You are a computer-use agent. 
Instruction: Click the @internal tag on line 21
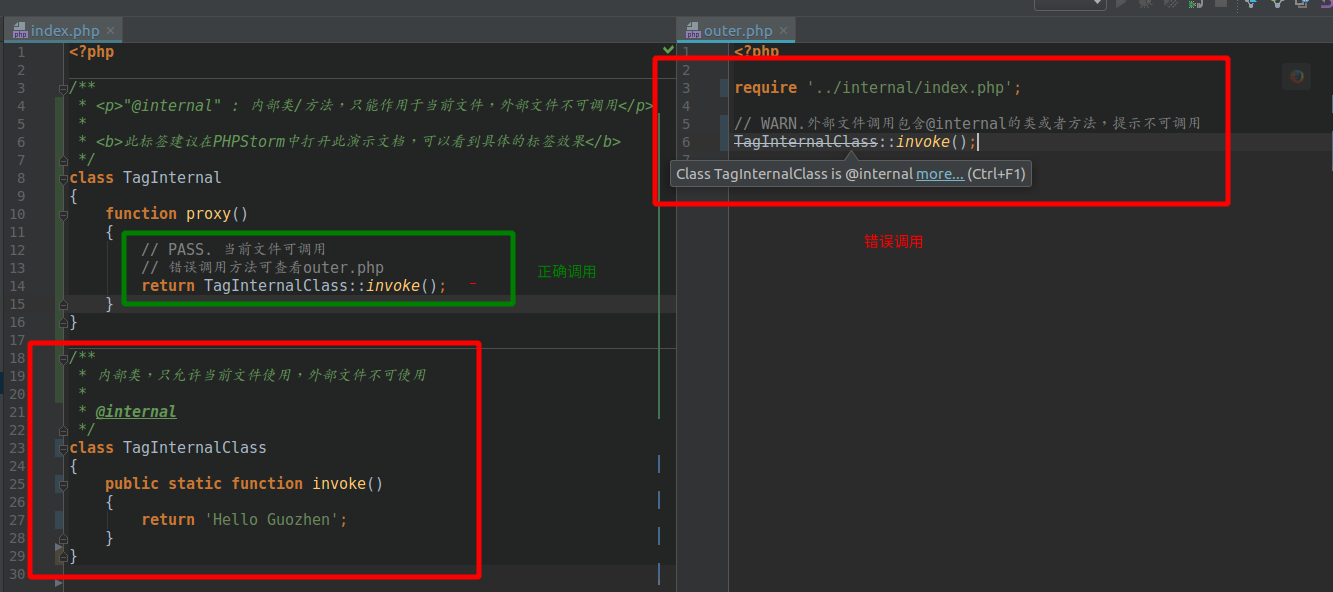click(x=136, y=411)
